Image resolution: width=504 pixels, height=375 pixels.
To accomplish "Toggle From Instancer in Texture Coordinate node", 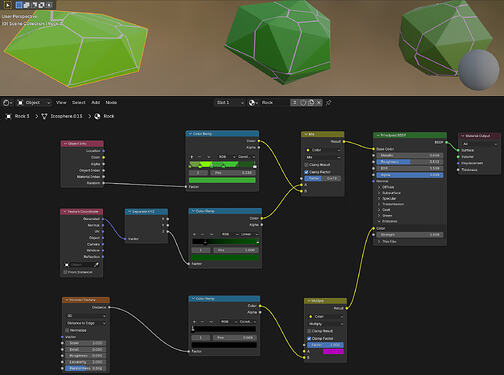I will coord(65,272).
